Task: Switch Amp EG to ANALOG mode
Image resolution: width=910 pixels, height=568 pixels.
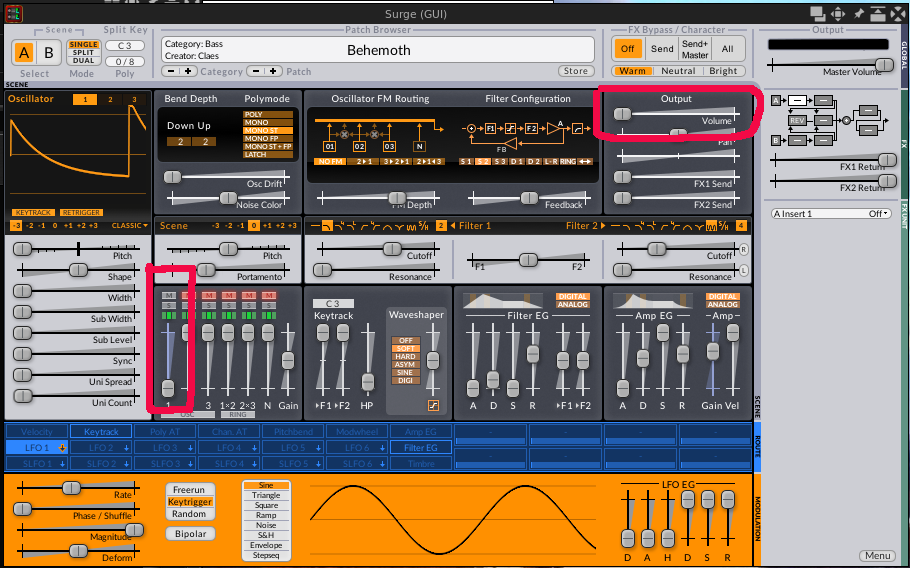Action: pyautogui.click(x=723, y=305)
